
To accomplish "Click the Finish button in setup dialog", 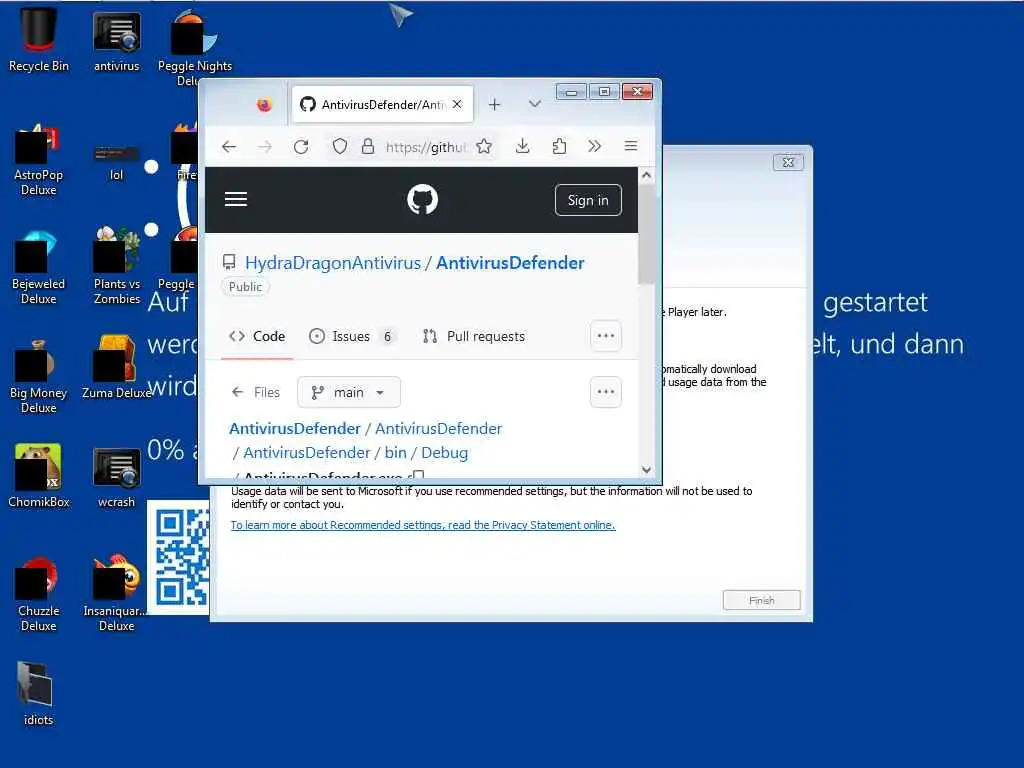I will (761, 600).
